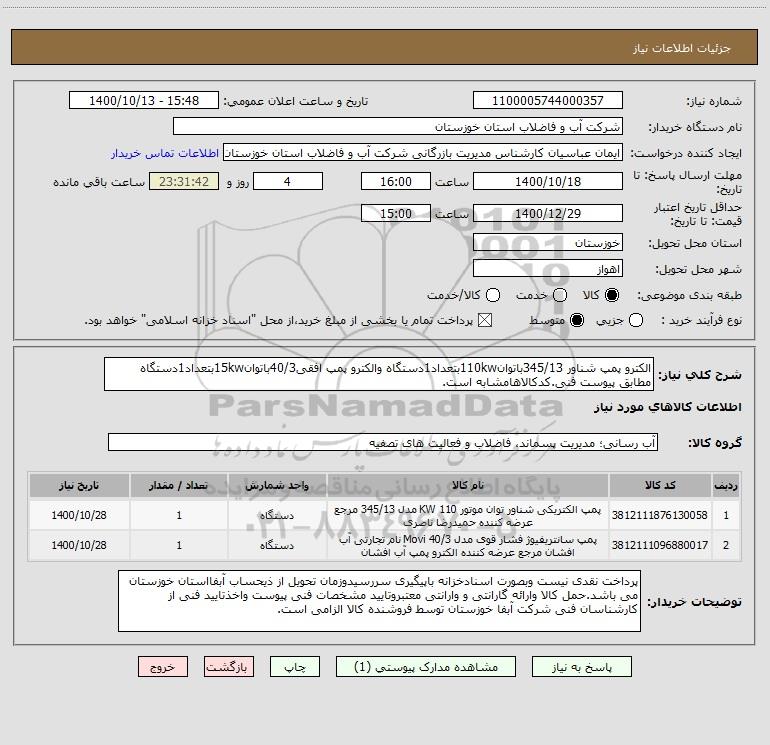Click the کد کالا column header
This screenshot has width=770, height=745.
(x=660, y=485)
